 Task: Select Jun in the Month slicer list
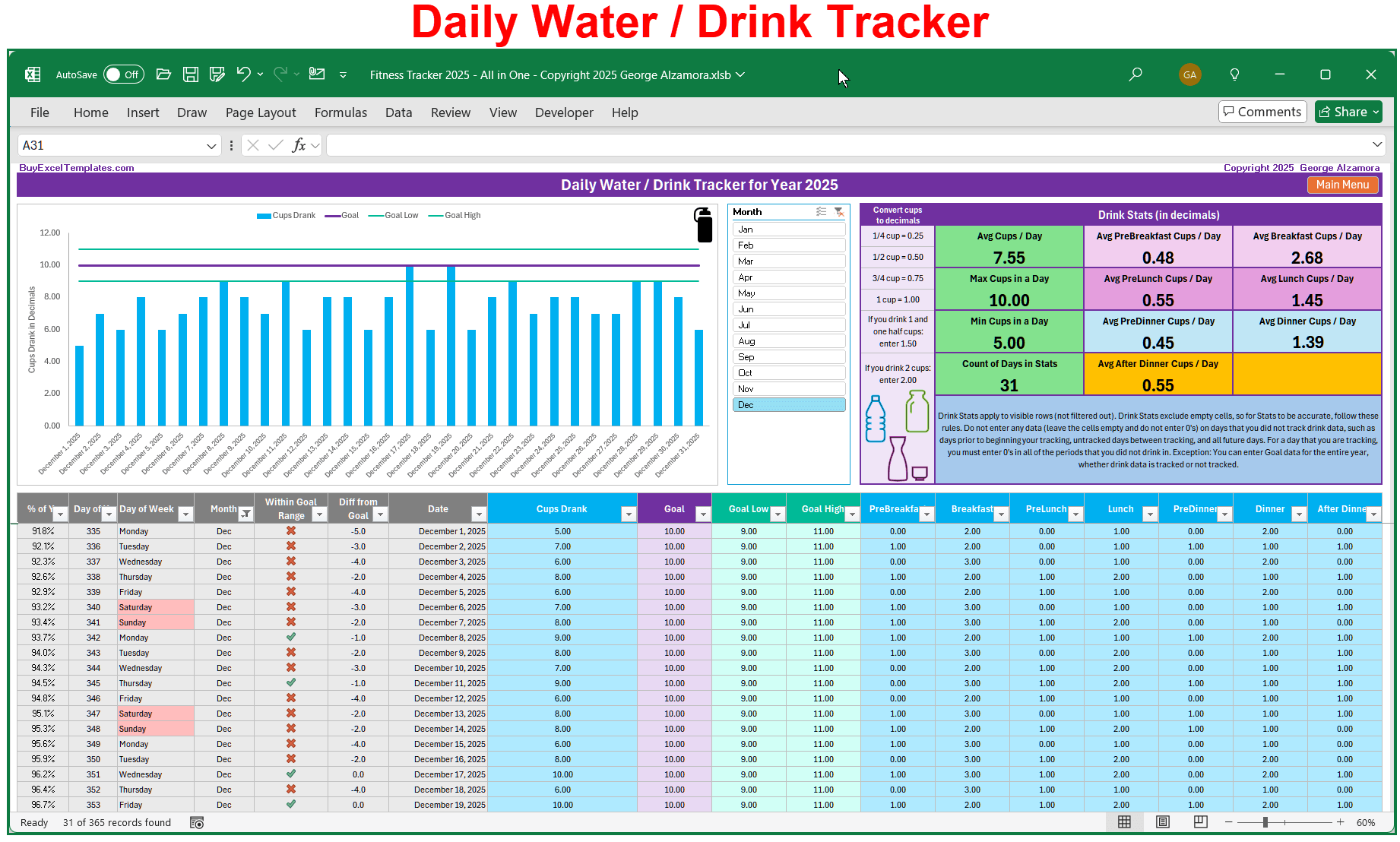click(788, 309)
